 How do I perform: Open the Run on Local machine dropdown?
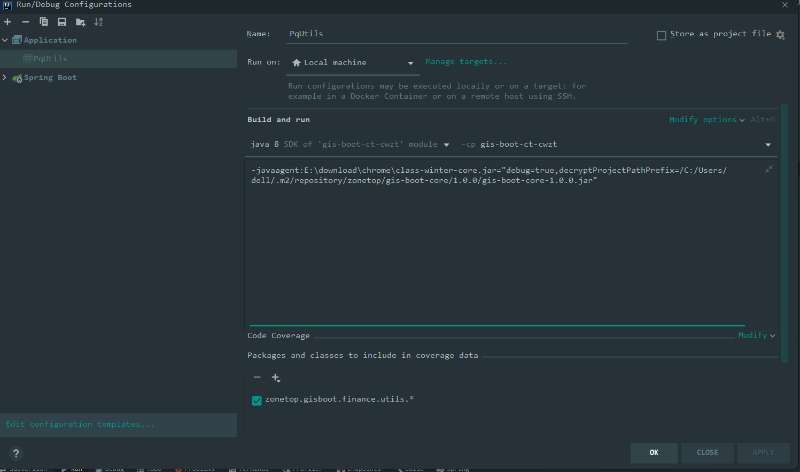[x=353, y=62]
